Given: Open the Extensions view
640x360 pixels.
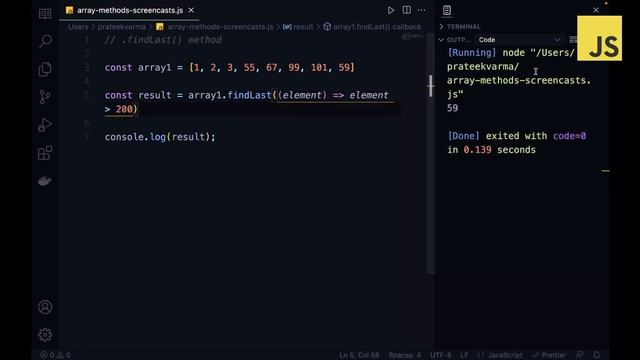Looking at the screenshot, I should tap(45, 153).
